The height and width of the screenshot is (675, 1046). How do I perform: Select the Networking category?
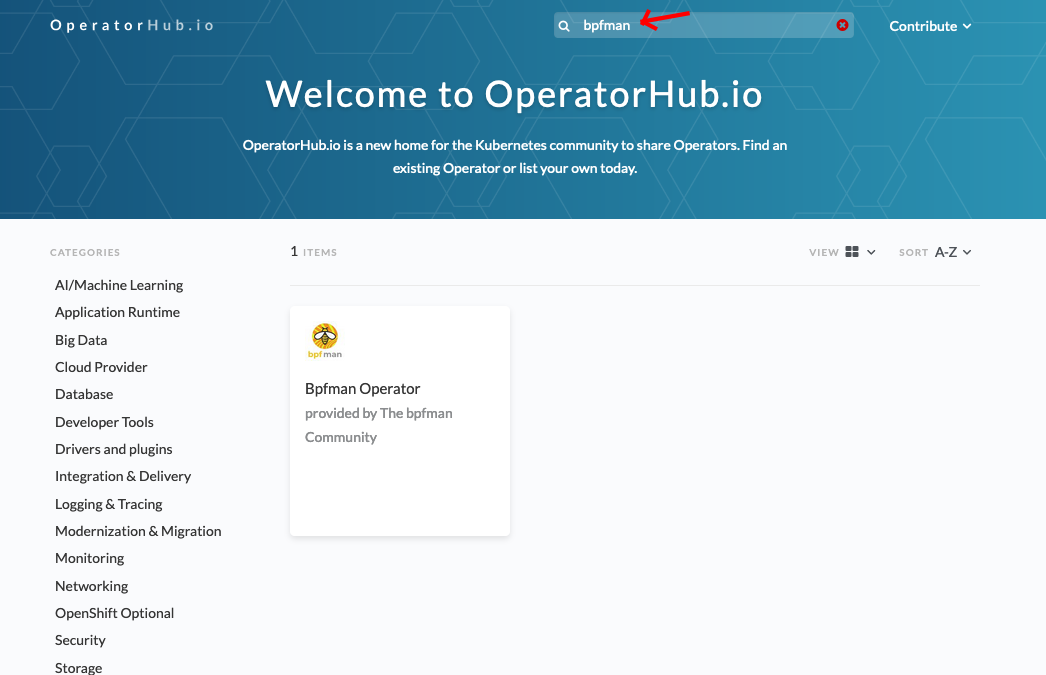tap(91, 585)
